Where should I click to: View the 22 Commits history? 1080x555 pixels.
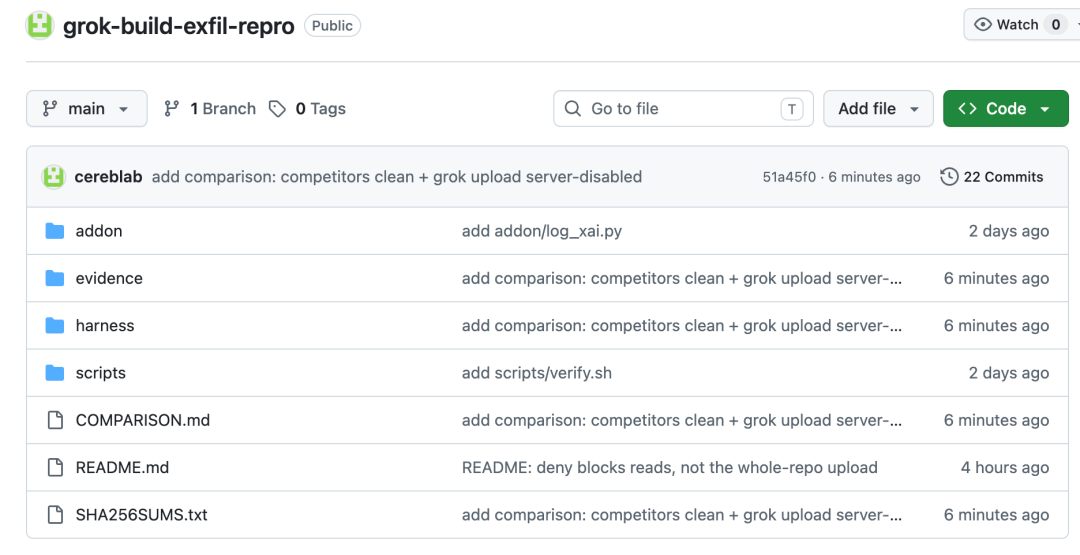(992, 177)
